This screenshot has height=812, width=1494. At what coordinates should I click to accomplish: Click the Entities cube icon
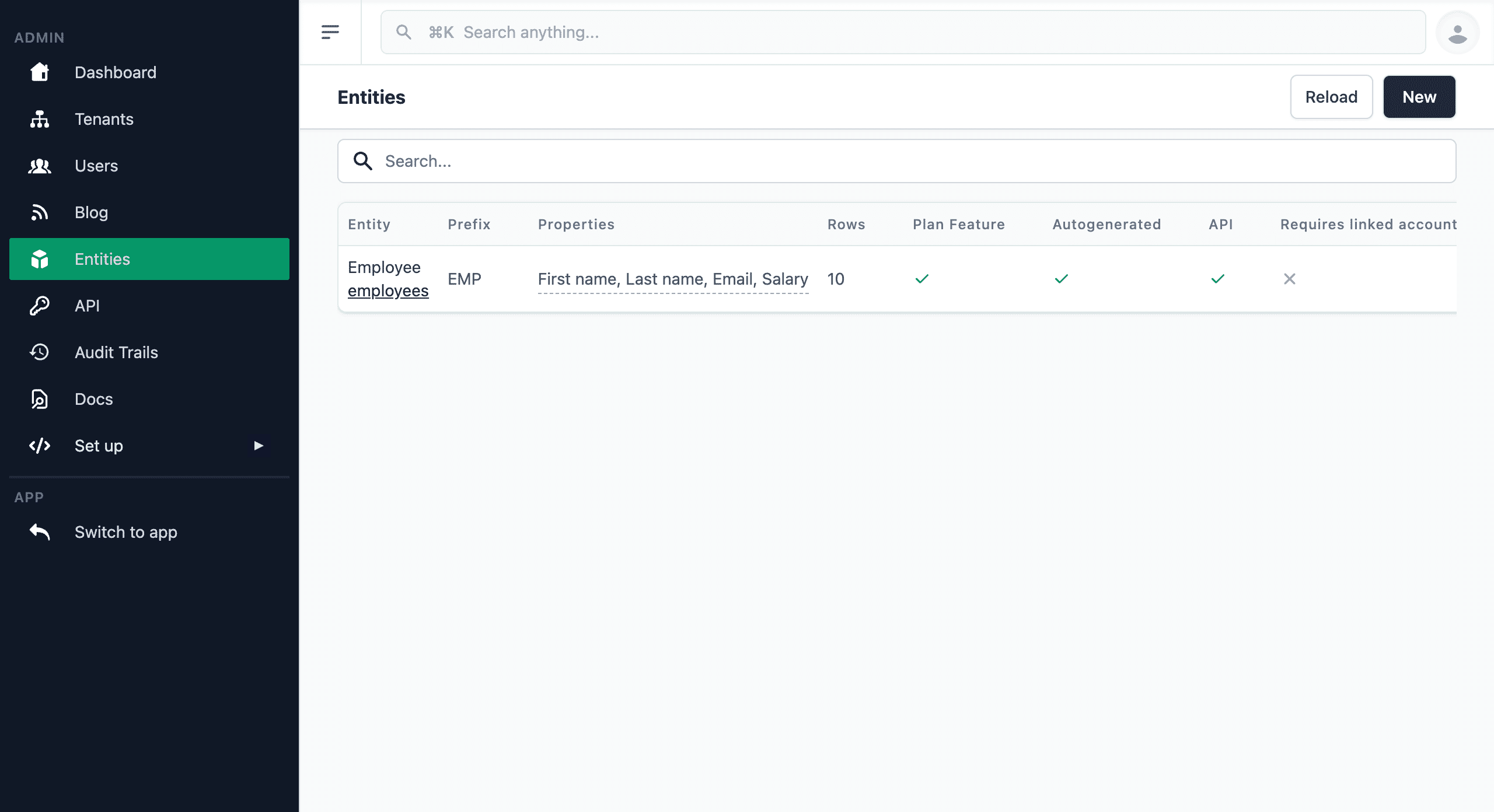(x=40, y=259)
